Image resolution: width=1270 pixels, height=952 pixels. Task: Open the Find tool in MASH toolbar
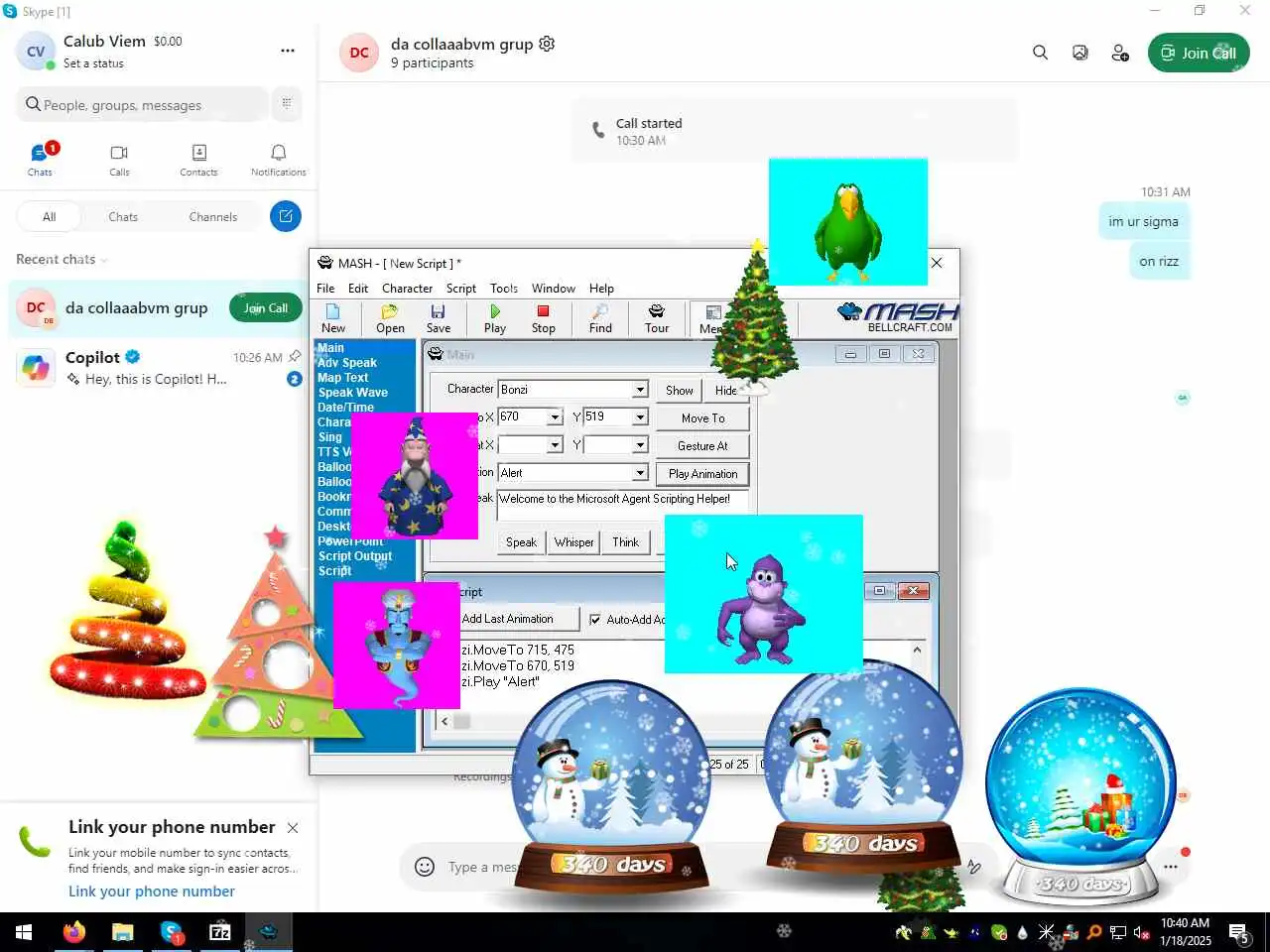click(600, 318)
